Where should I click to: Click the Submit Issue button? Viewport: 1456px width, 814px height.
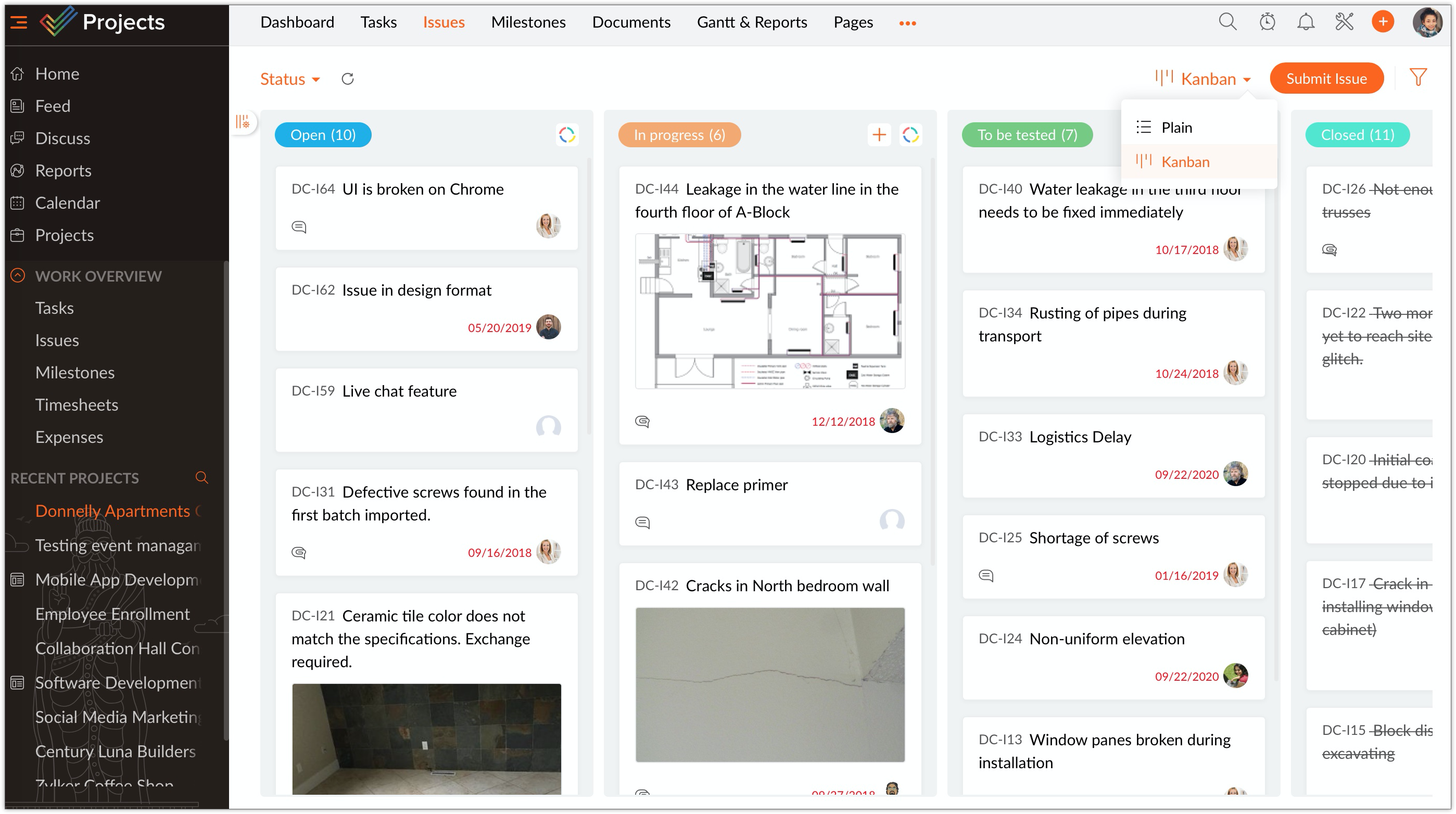(x=1326, y=79)
